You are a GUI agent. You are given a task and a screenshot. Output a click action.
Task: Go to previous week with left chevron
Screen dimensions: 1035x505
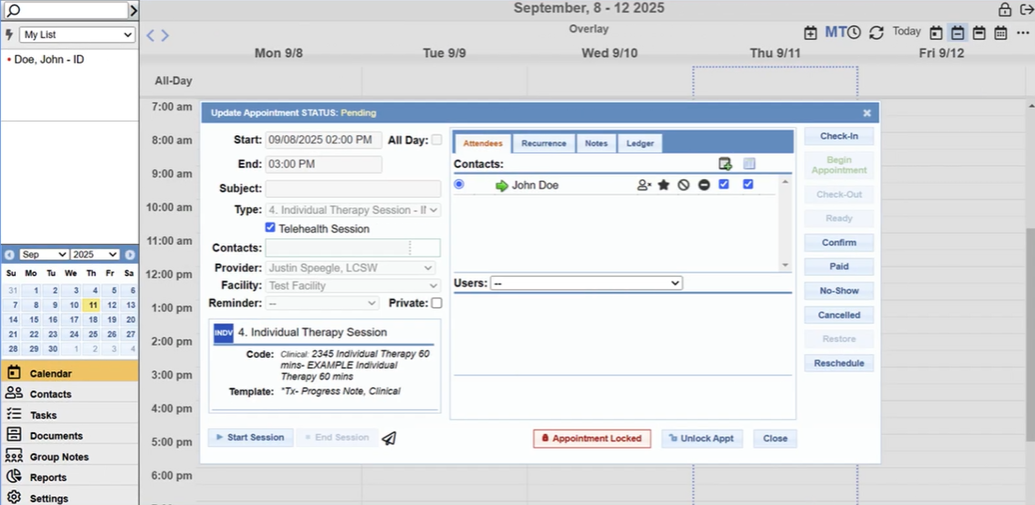click(x=150, y=36)
